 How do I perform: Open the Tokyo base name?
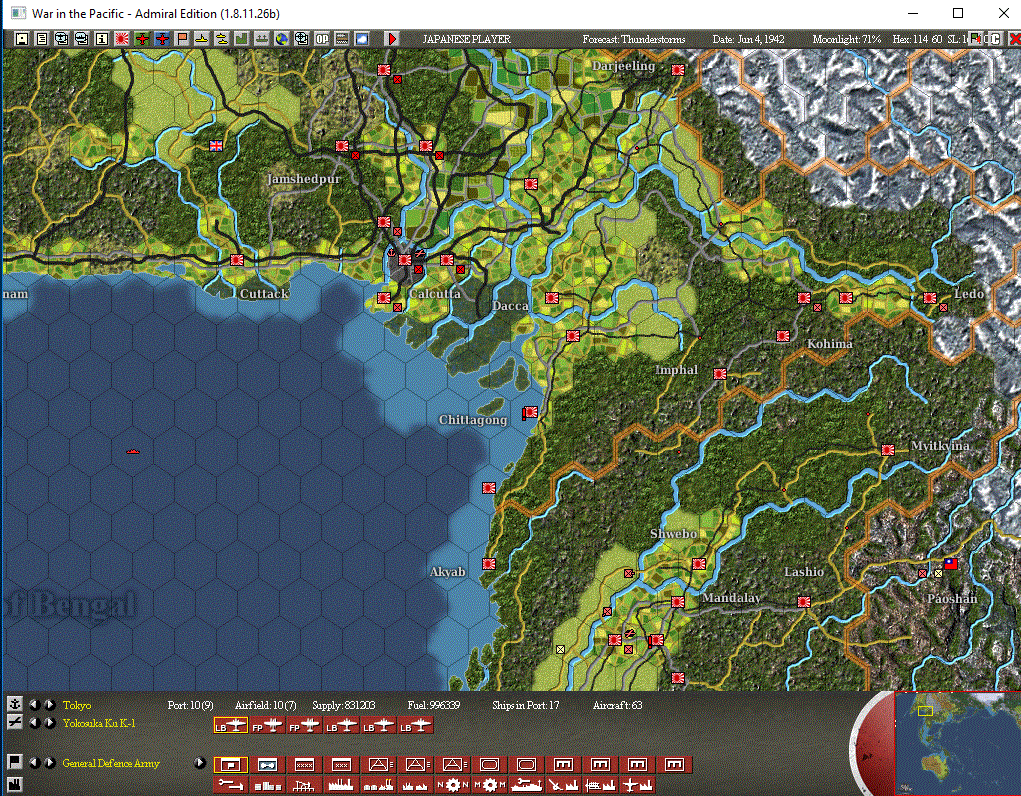pos(77,705)
